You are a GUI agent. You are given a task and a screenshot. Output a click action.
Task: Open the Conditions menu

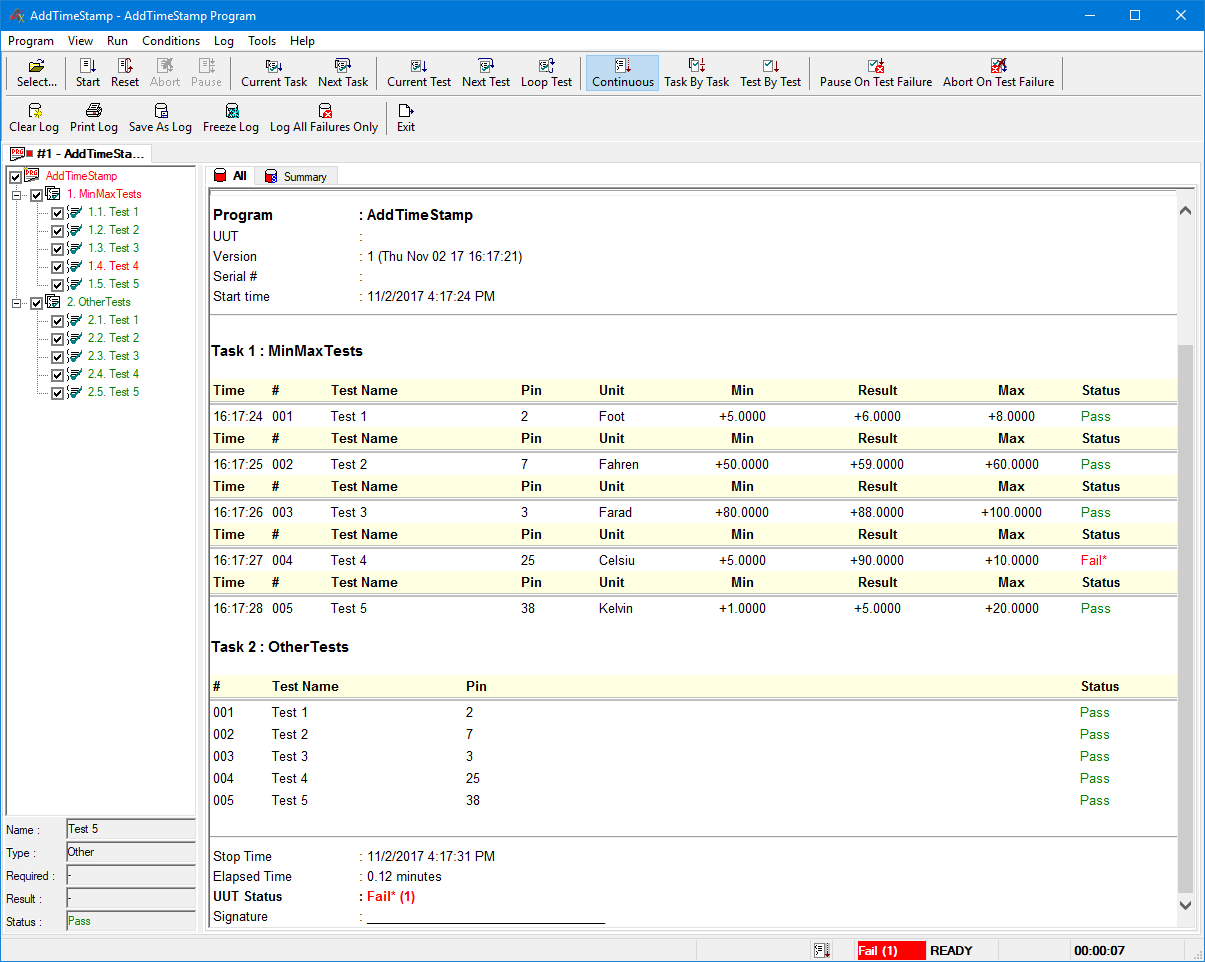171,41
